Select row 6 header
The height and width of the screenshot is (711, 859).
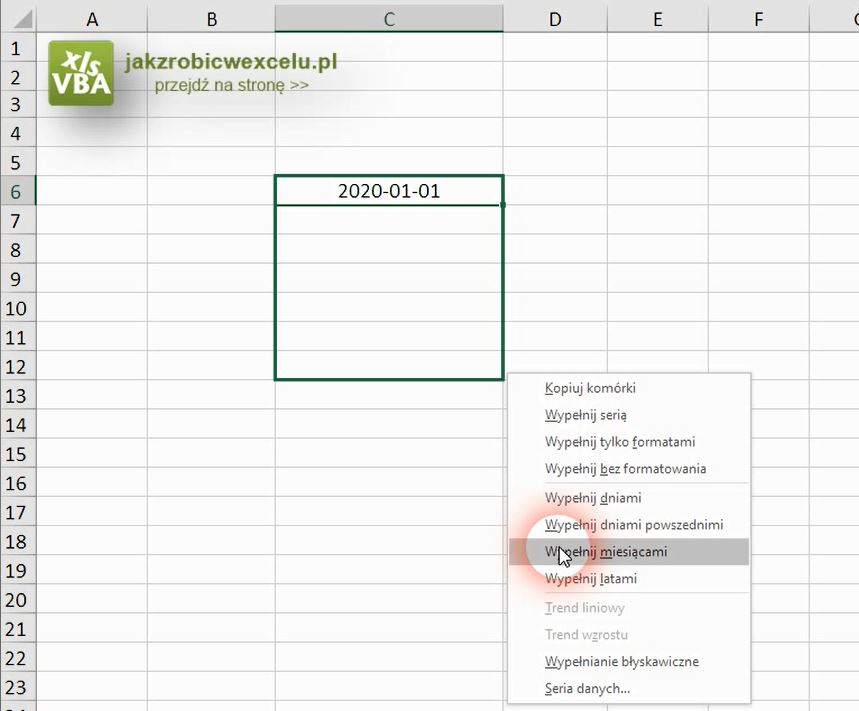[17, 191]
